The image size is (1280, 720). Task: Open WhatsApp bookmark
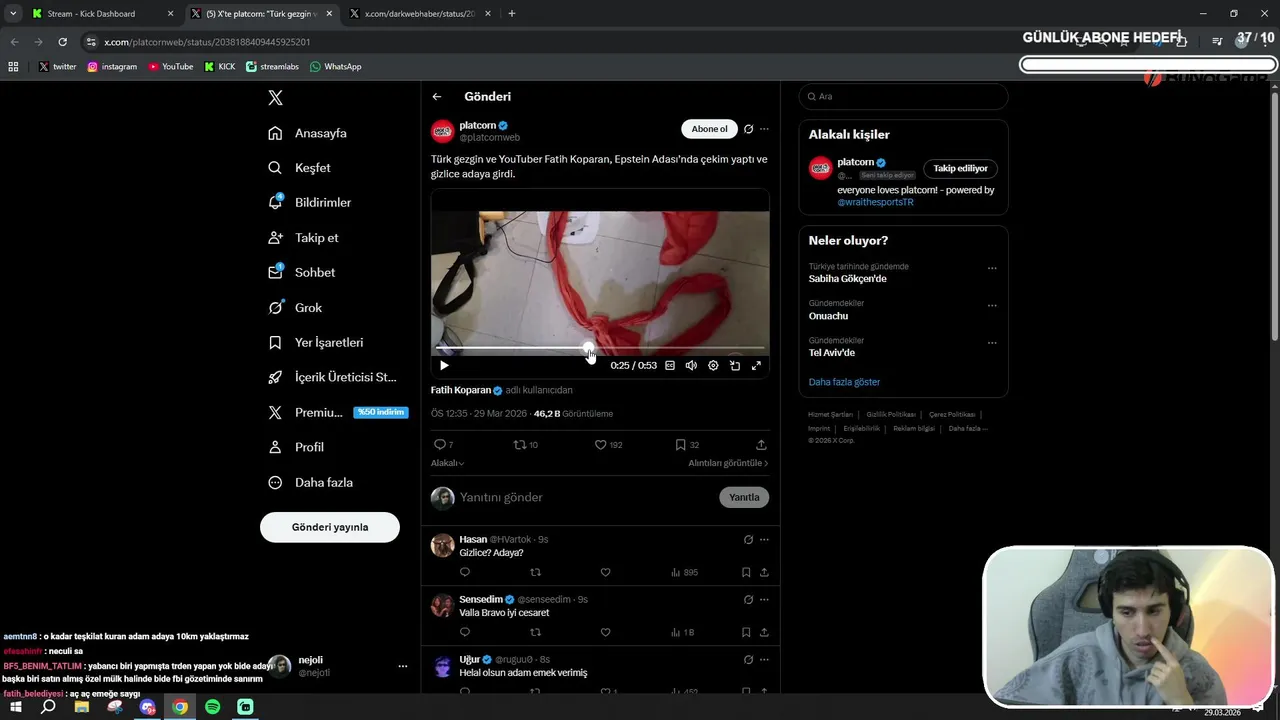[x=335, y=67]
